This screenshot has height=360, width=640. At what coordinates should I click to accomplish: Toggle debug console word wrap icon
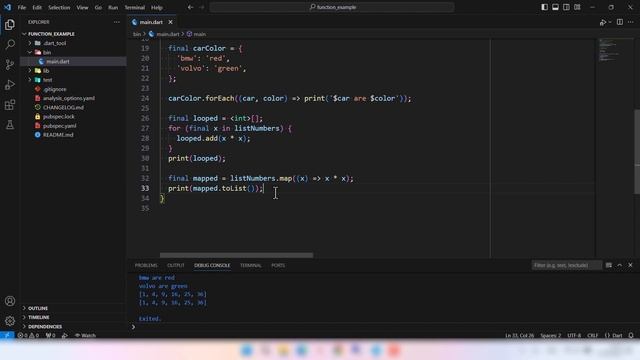[609, 265]
